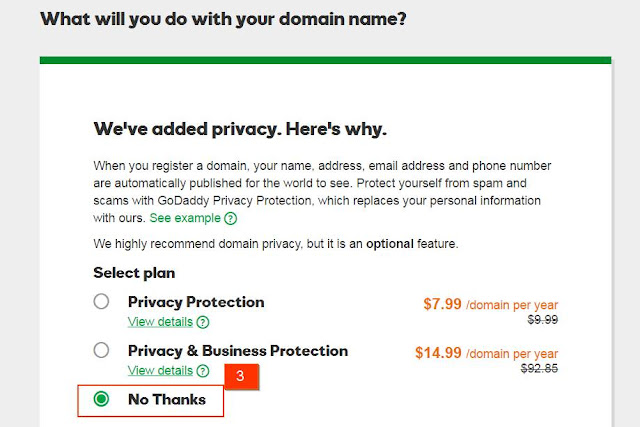Click help icon next to Business Protection details
Screen dimensions: 640x427
point(203,371)
